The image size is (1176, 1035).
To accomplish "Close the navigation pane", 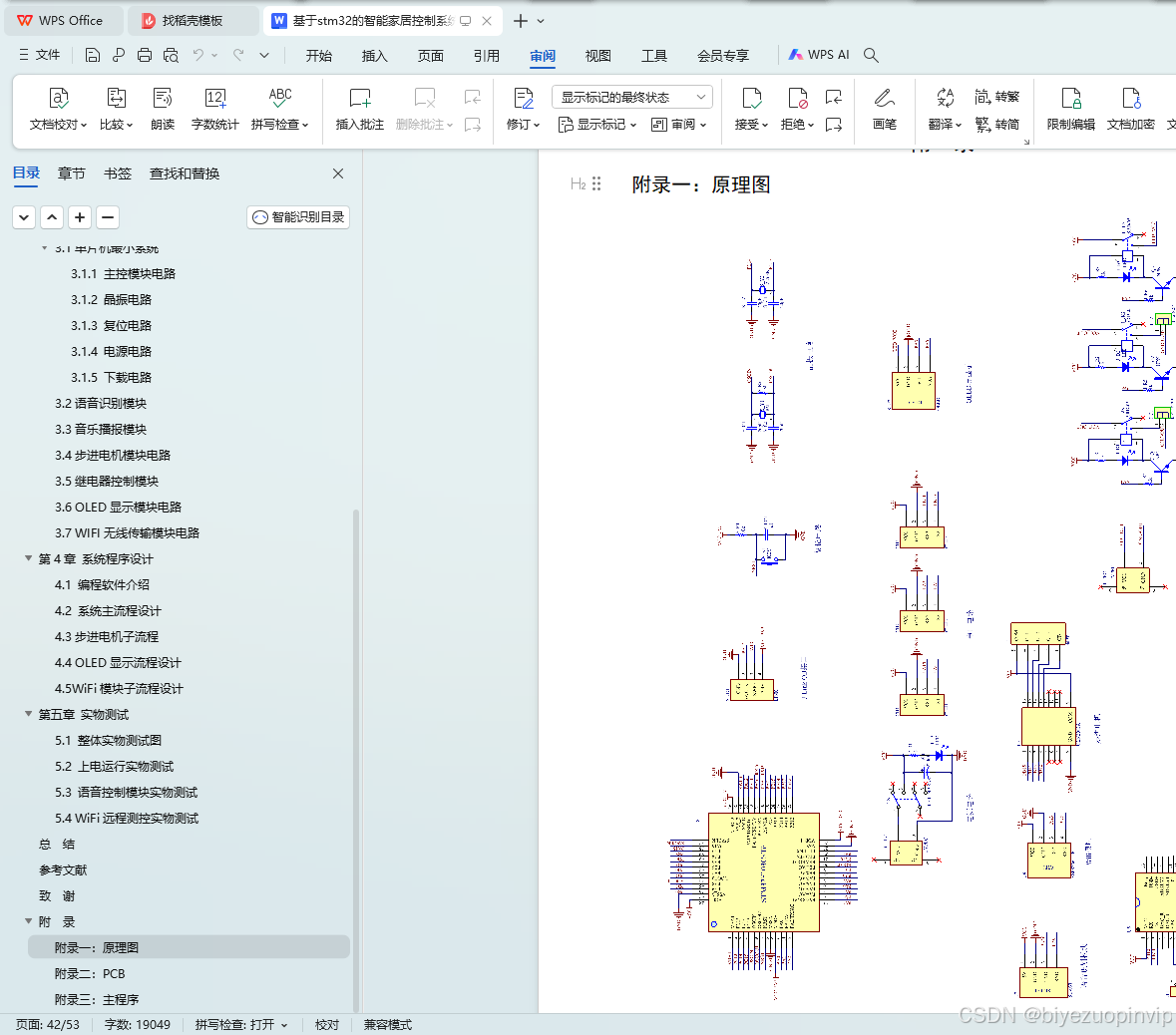I will point(338,173).
